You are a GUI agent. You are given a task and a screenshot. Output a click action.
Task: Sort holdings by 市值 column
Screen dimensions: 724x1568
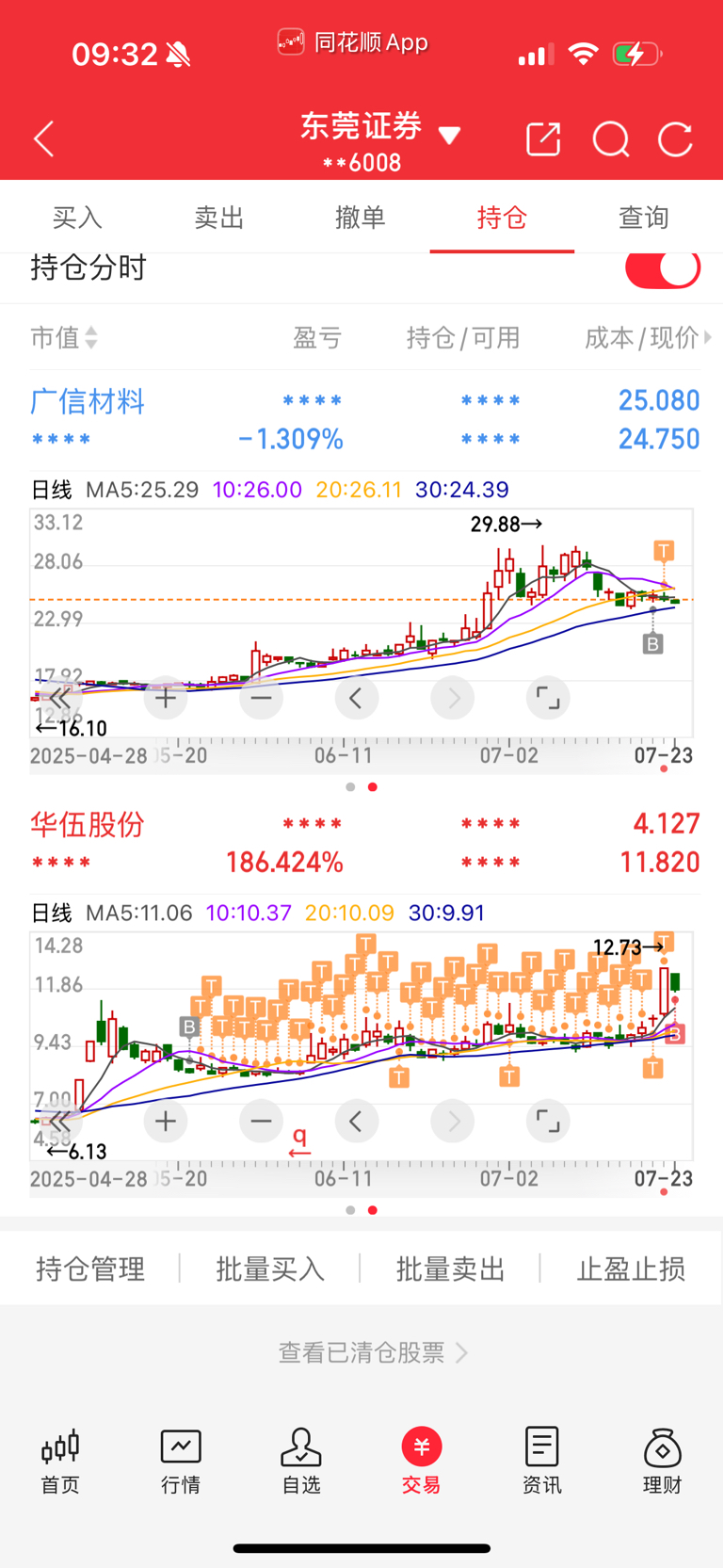(64, 337)
